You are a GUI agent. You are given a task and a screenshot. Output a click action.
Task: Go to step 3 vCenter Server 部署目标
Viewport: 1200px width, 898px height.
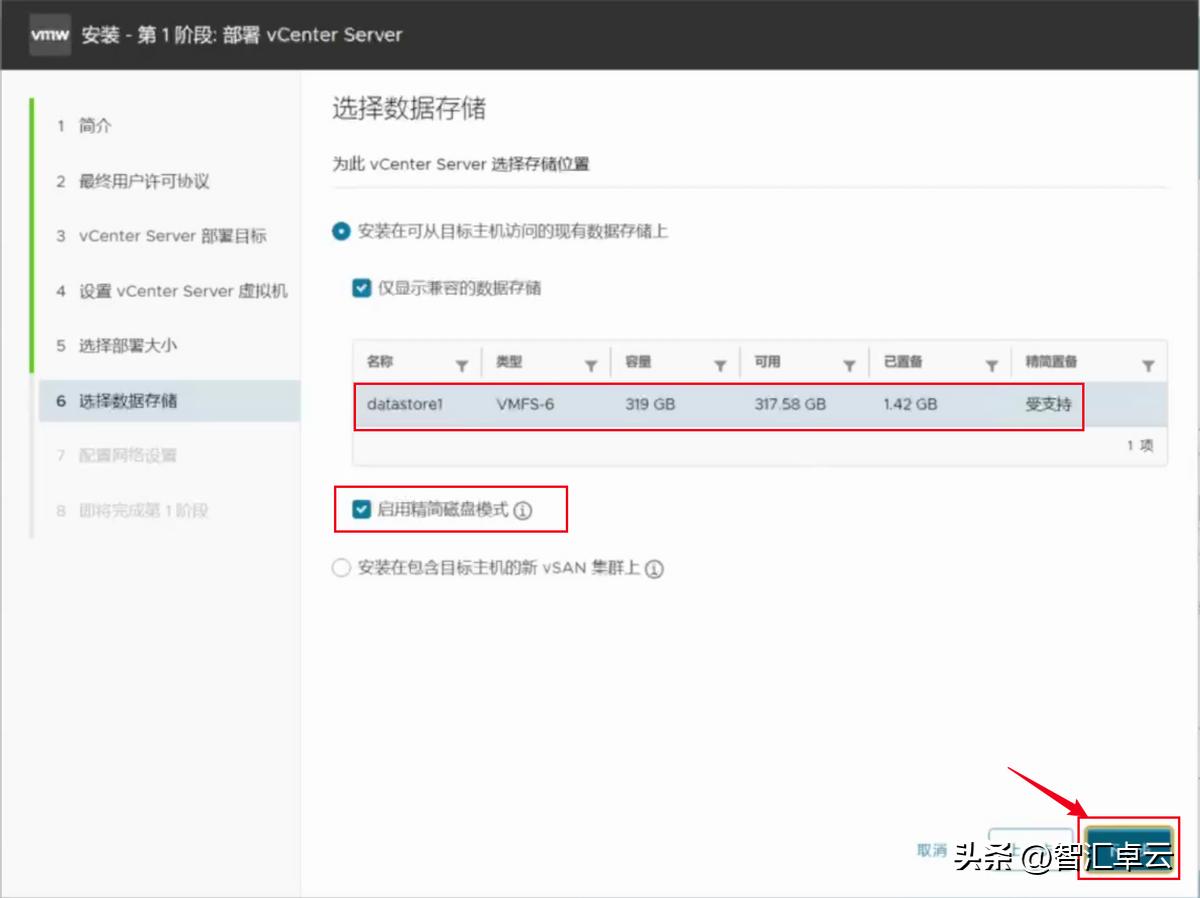[161, 236]
